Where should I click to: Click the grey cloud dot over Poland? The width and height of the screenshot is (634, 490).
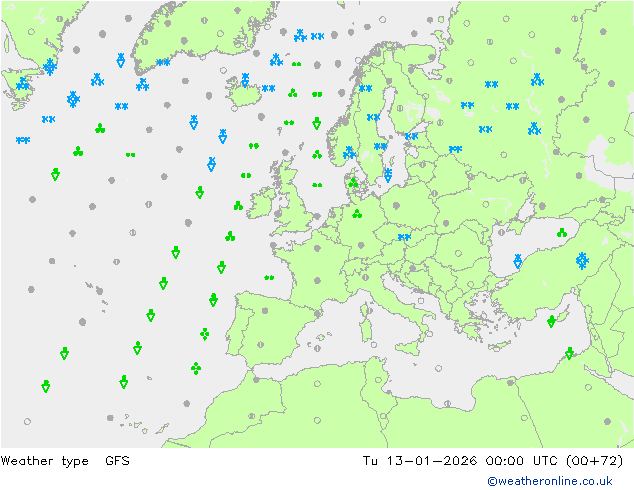396,205
